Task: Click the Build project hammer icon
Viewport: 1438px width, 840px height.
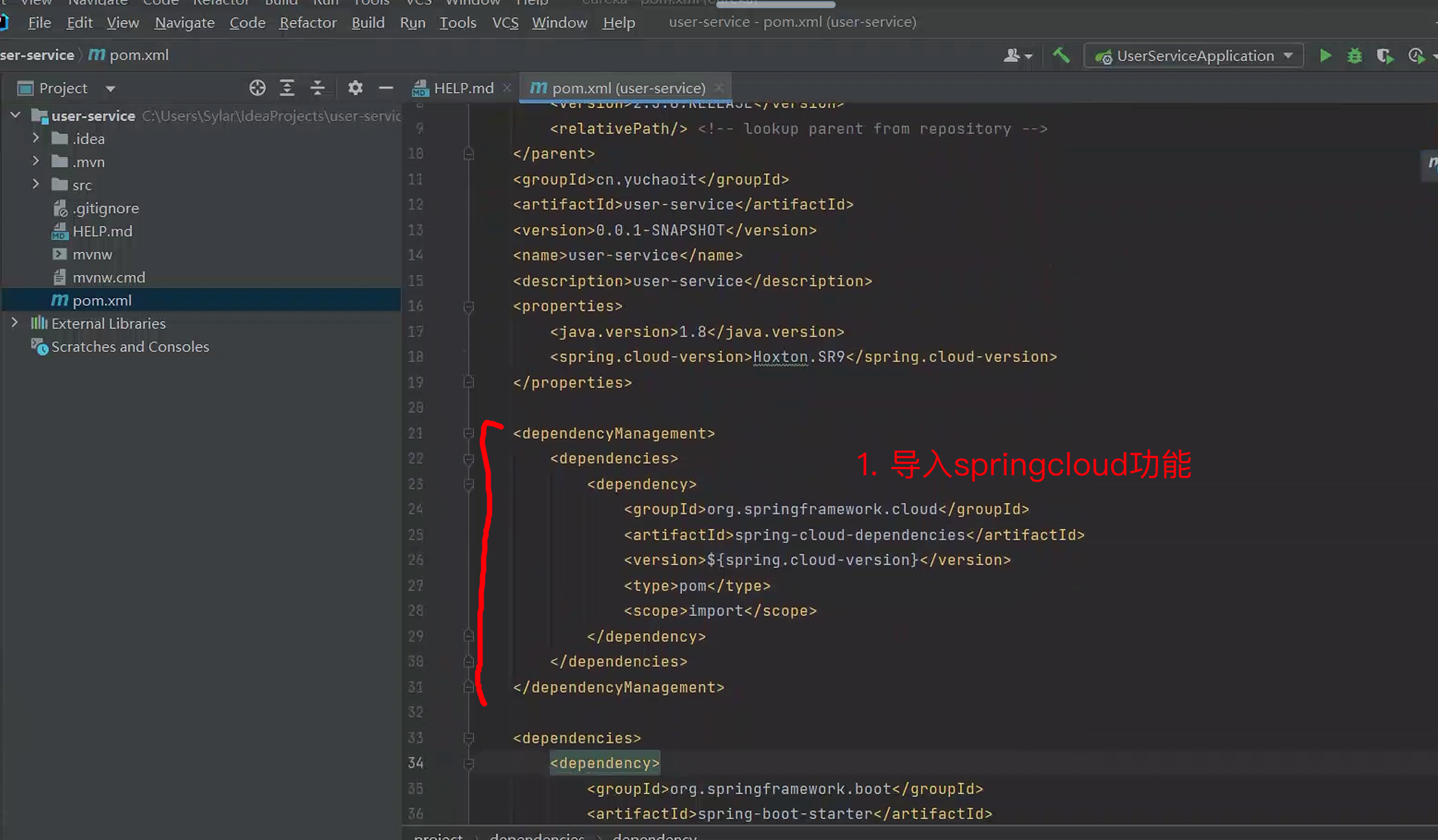Action: (x=1061, y=56)
